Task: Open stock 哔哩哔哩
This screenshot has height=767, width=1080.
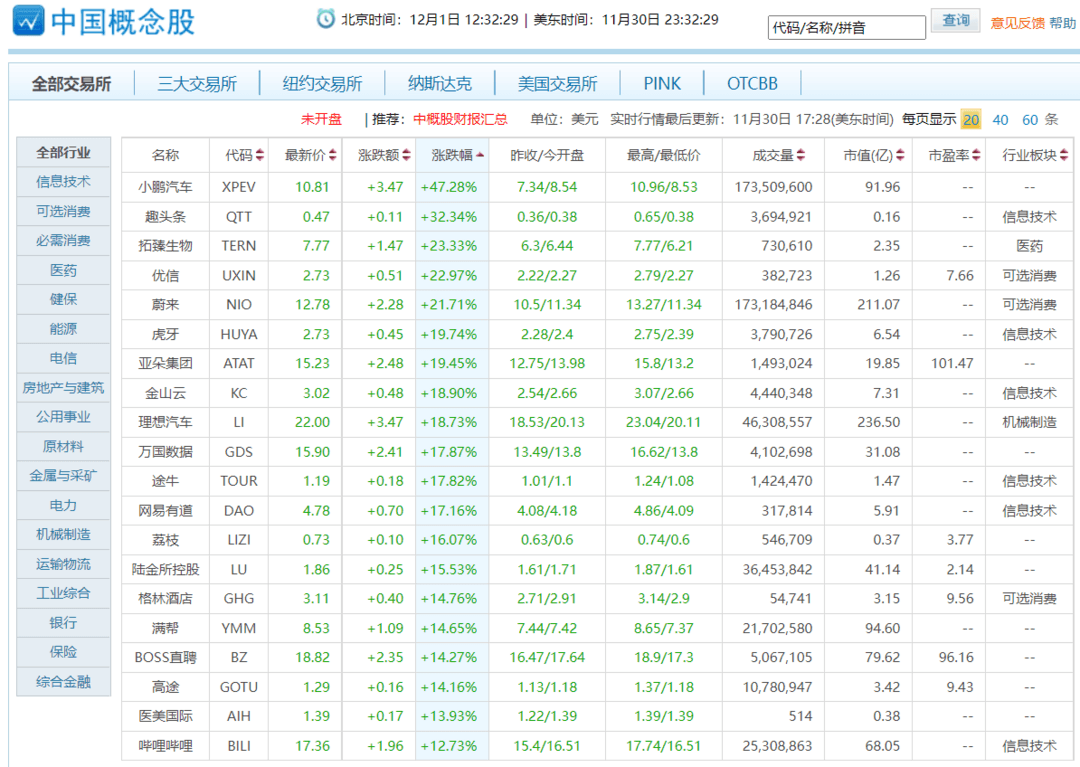Action: point(165,746)
